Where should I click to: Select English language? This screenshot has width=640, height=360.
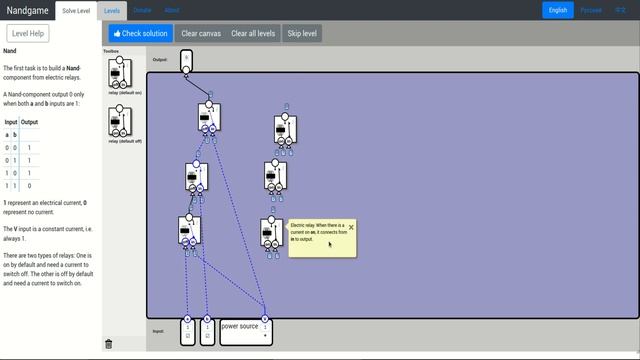pyautogui.click(x=558, y=10)
